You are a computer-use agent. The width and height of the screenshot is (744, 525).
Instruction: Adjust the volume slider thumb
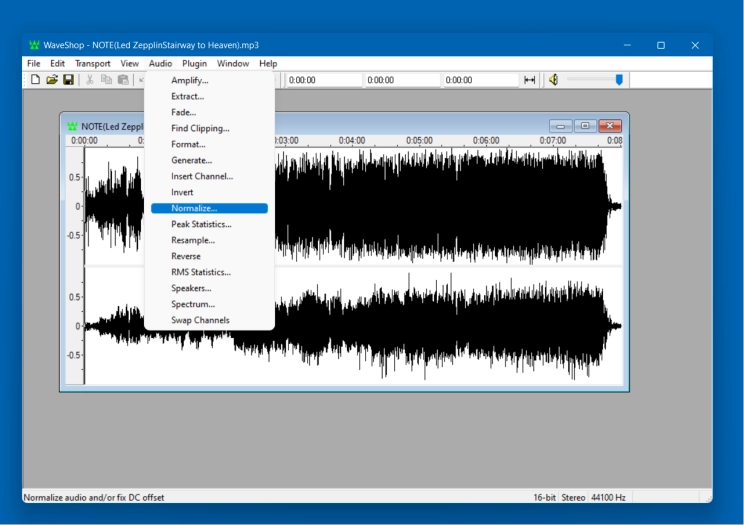coord(619,80)
